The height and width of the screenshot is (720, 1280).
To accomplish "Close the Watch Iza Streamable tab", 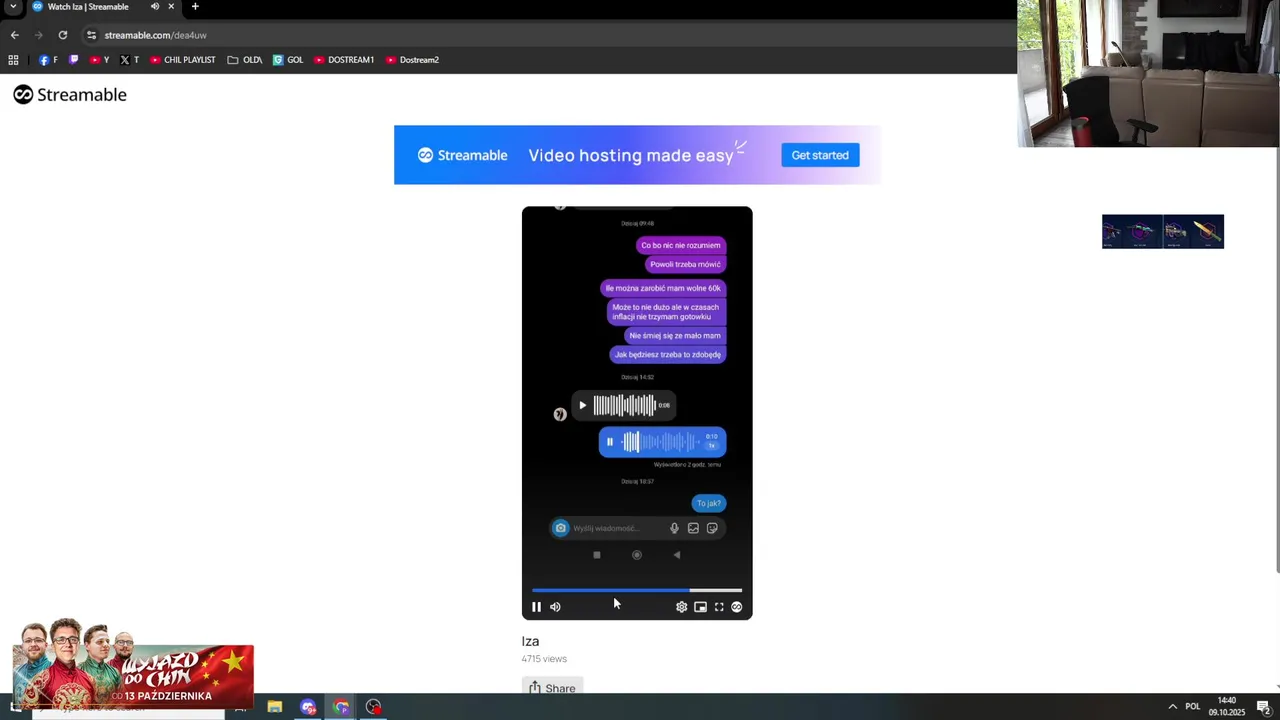I will pyautogui.click(x=171, y=7).
